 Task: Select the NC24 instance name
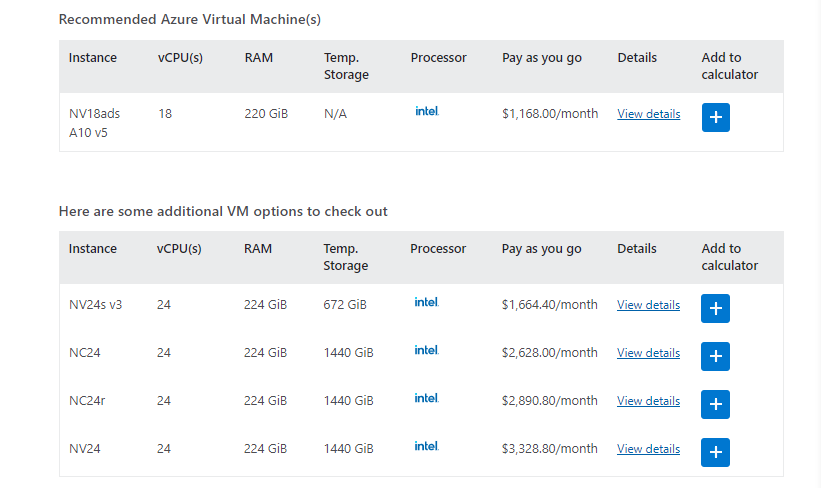pos(85,353)
